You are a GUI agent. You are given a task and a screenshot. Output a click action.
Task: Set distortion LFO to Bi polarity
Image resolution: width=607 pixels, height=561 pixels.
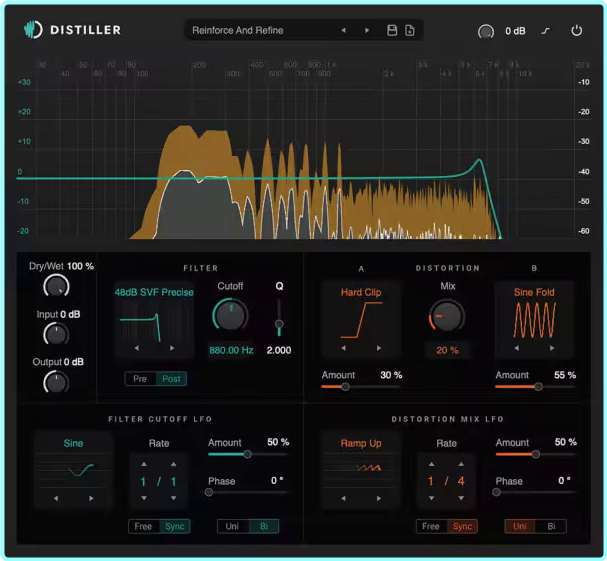(551, 527)
